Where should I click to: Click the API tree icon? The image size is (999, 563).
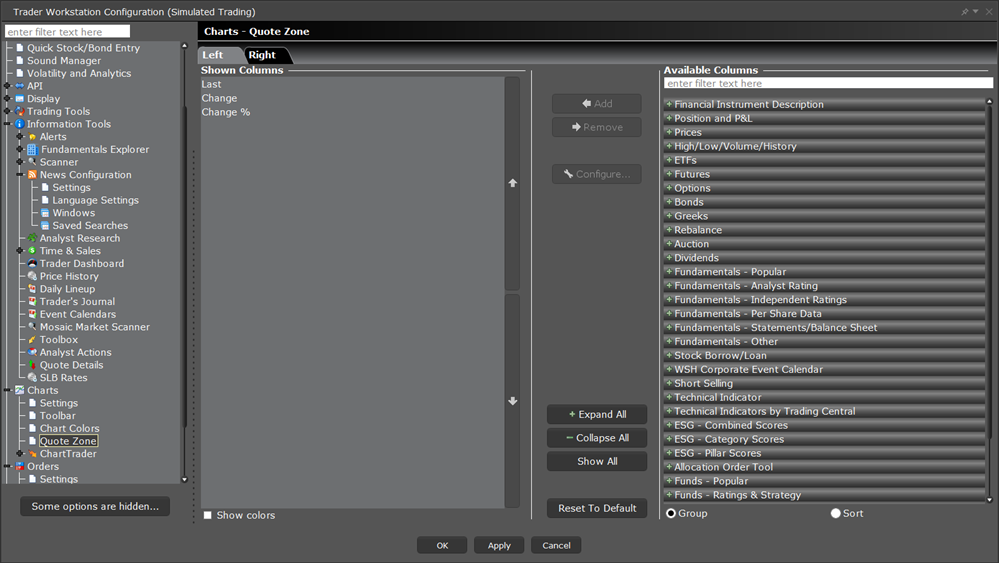20,86
